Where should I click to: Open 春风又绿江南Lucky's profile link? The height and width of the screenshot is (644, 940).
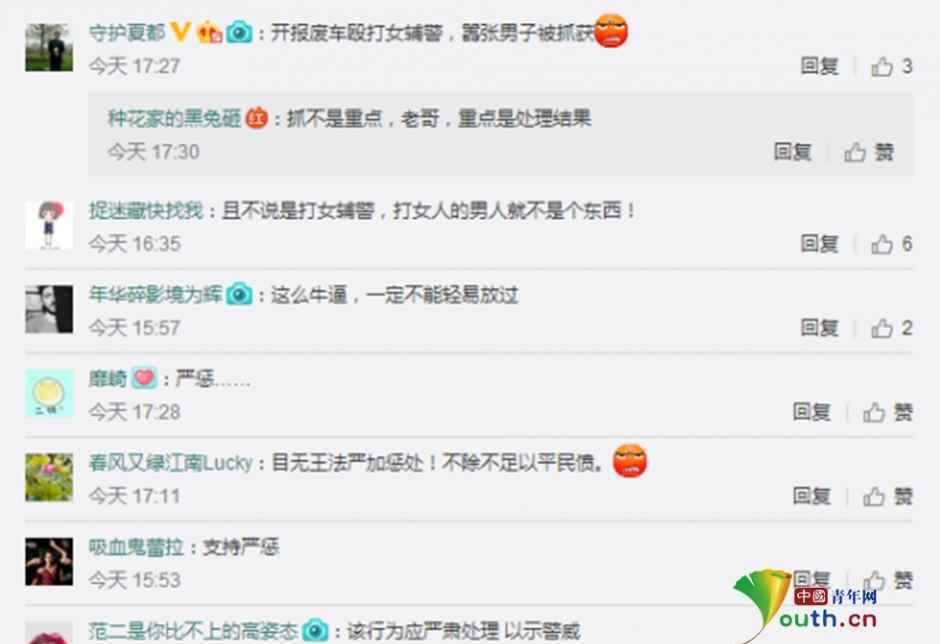[x=171, y=463]
